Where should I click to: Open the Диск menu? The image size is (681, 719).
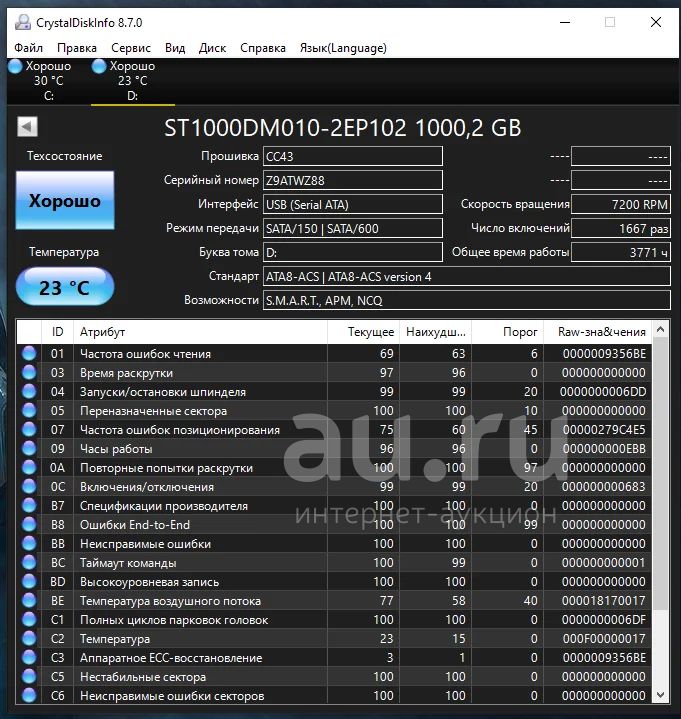[212, 48]
